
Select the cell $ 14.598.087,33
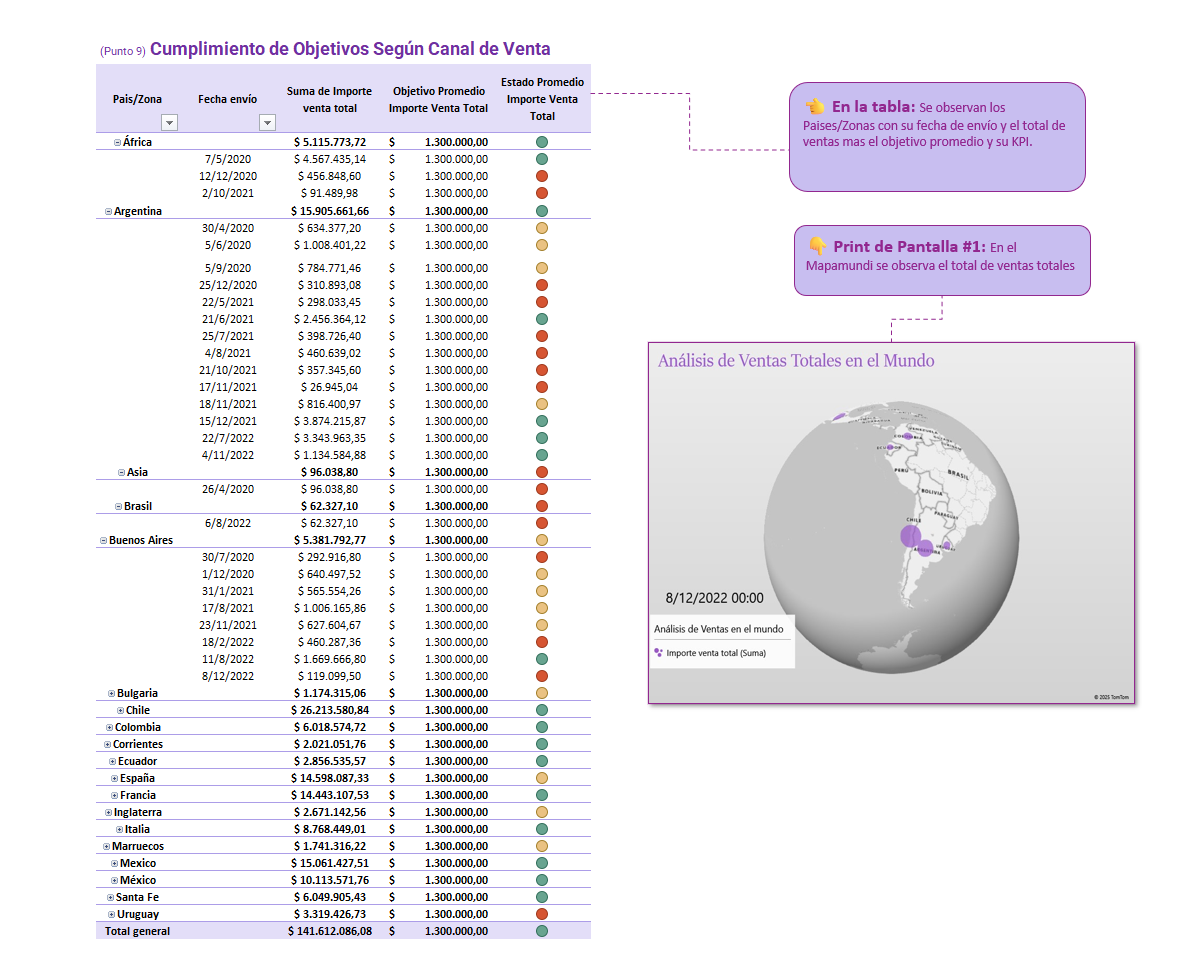[x=330, y=779]
